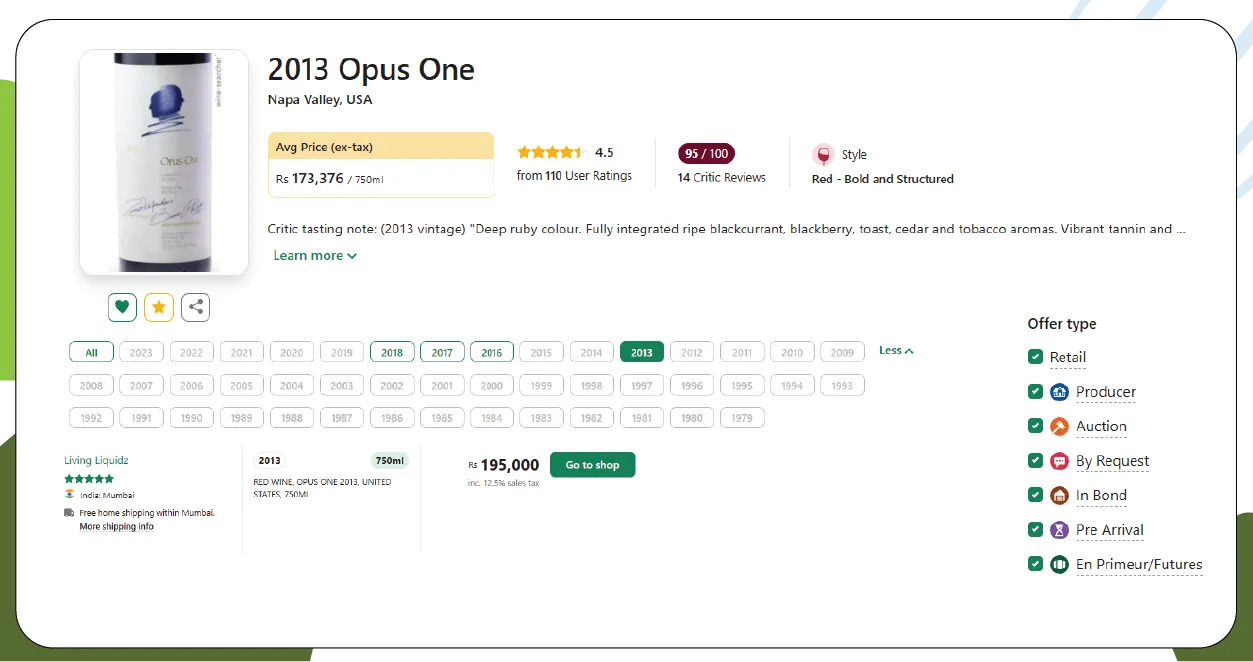Open the 110 User Ratings link

point(574,176)
